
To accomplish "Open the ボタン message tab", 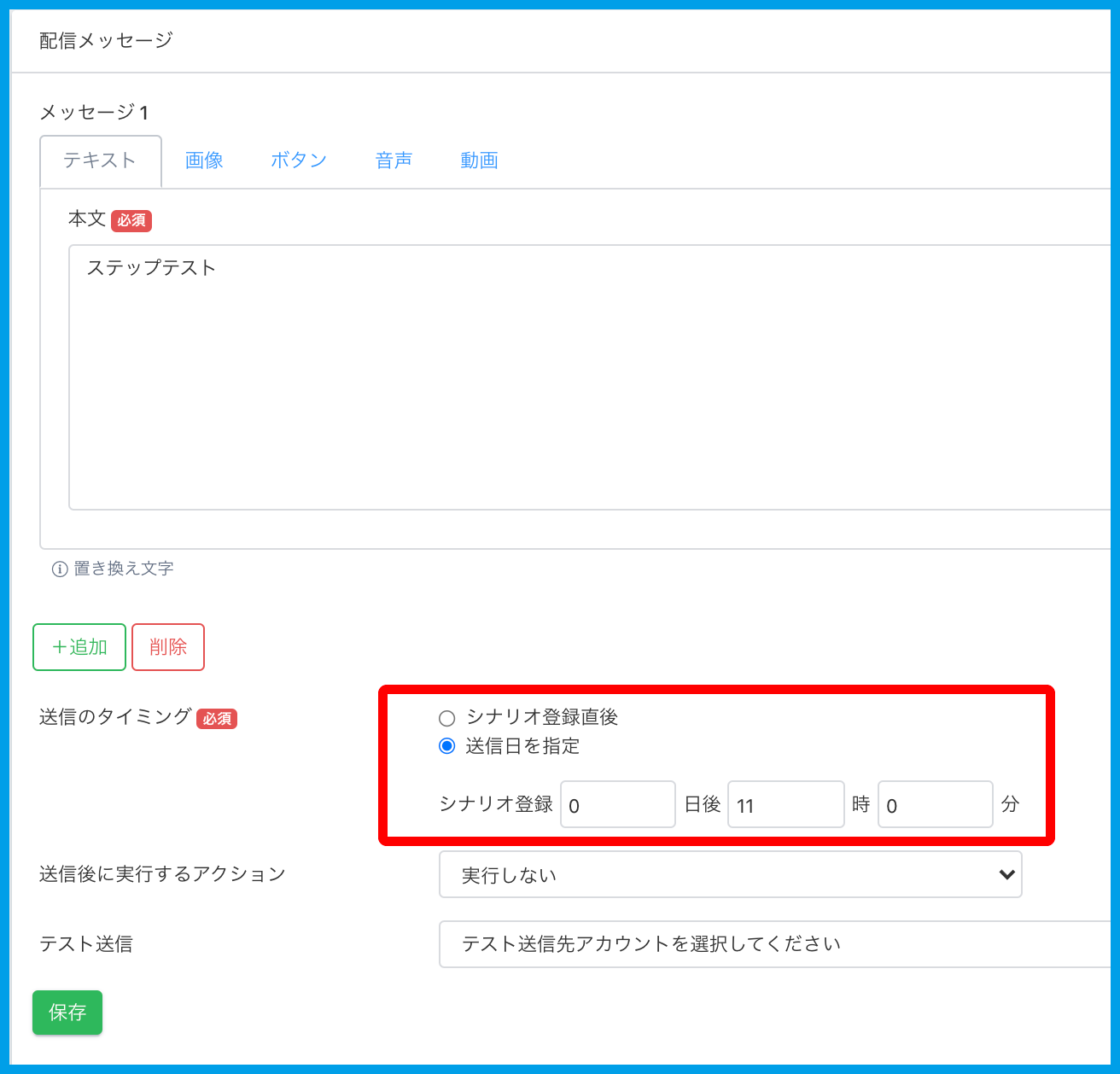I will (x=299, y=161).
